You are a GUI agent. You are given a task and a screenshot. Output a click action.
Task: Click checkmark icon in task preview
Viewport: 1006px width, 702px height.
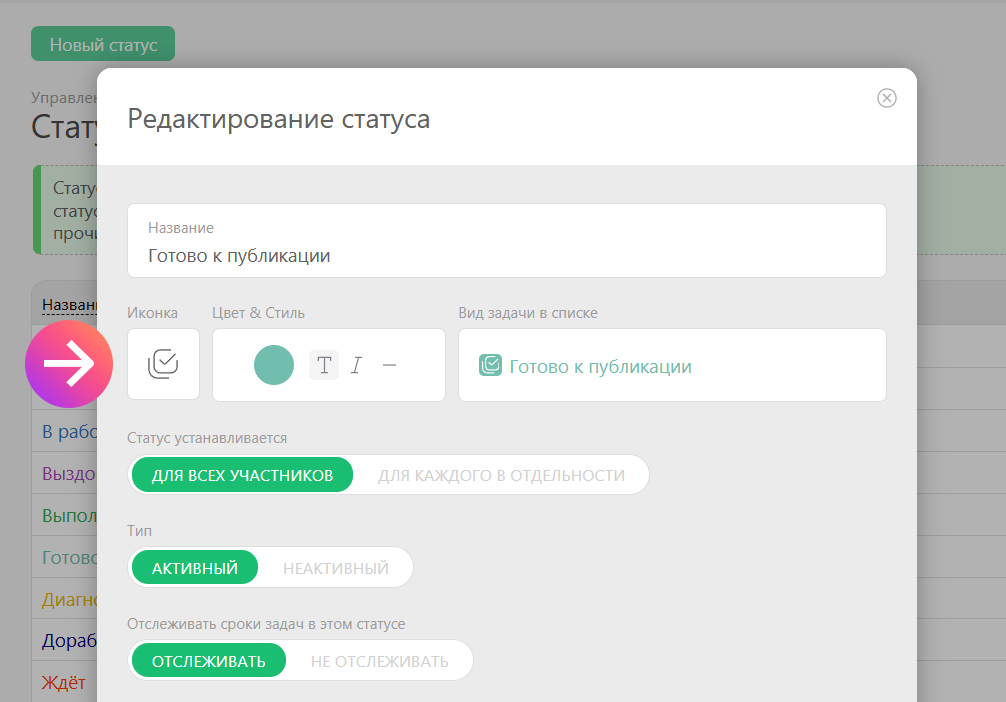click(490, 366)
